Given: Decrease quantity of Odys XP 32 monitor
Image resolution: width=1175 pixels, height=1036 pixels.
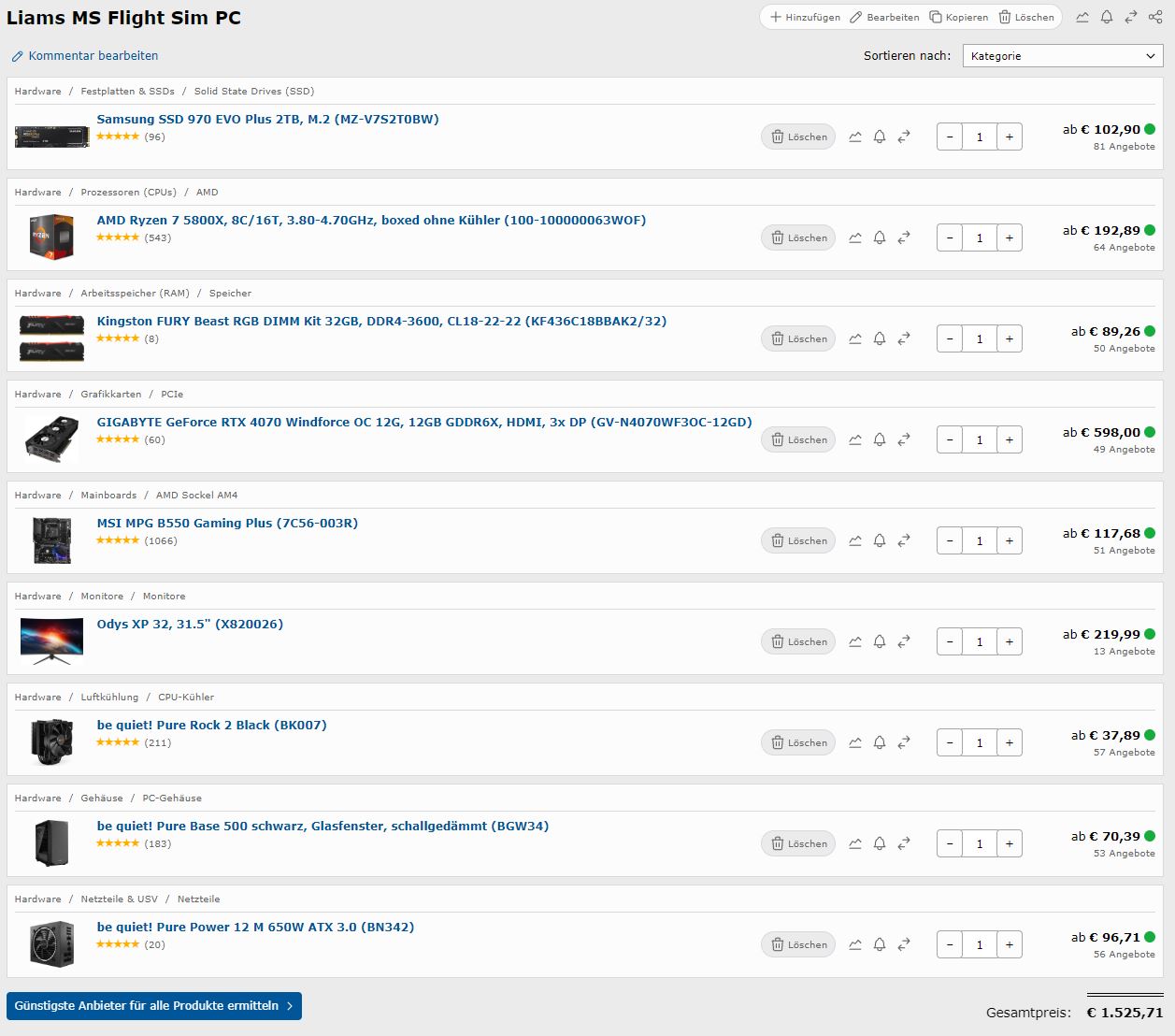Looking at the screenshot, I should pos(950,641).
